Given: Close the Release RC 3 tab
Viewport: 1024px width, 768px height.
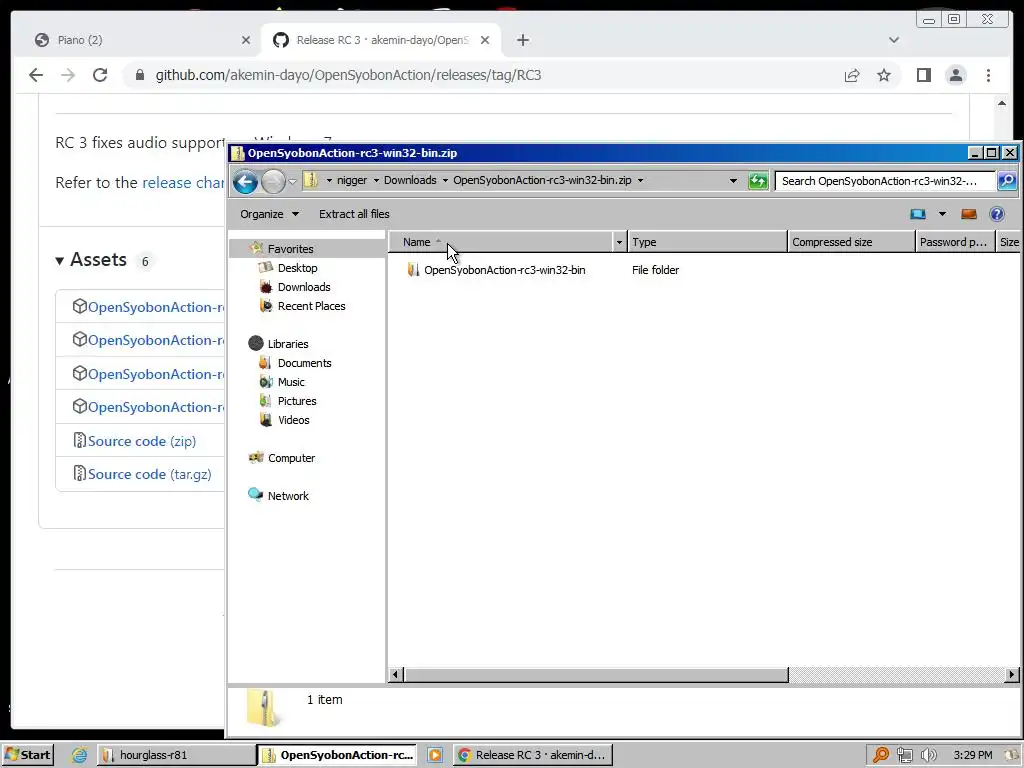Looking at the screenshot, I should click(485, 40).
